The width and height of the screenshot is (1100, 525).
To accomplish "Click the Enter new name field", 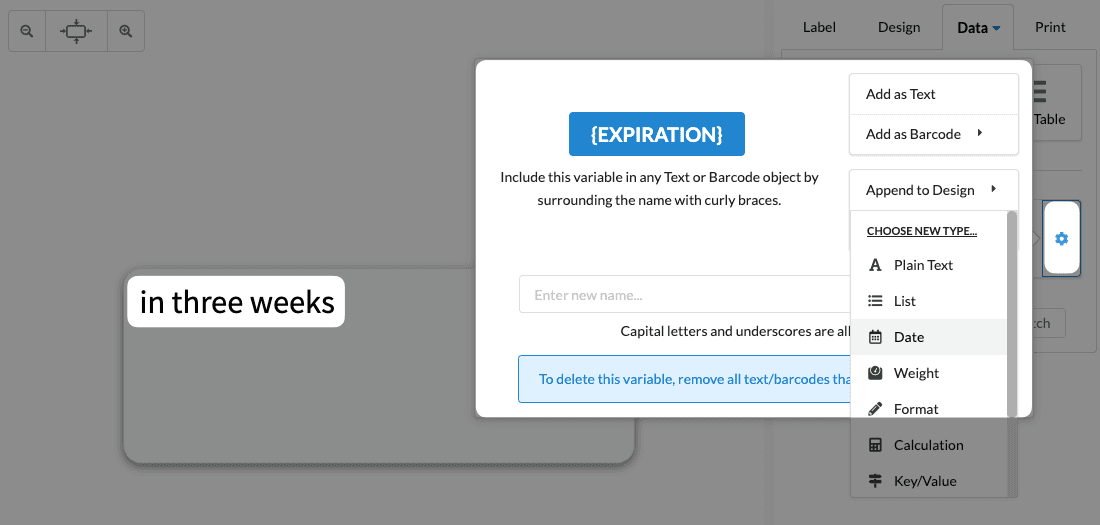I will 680,295.
